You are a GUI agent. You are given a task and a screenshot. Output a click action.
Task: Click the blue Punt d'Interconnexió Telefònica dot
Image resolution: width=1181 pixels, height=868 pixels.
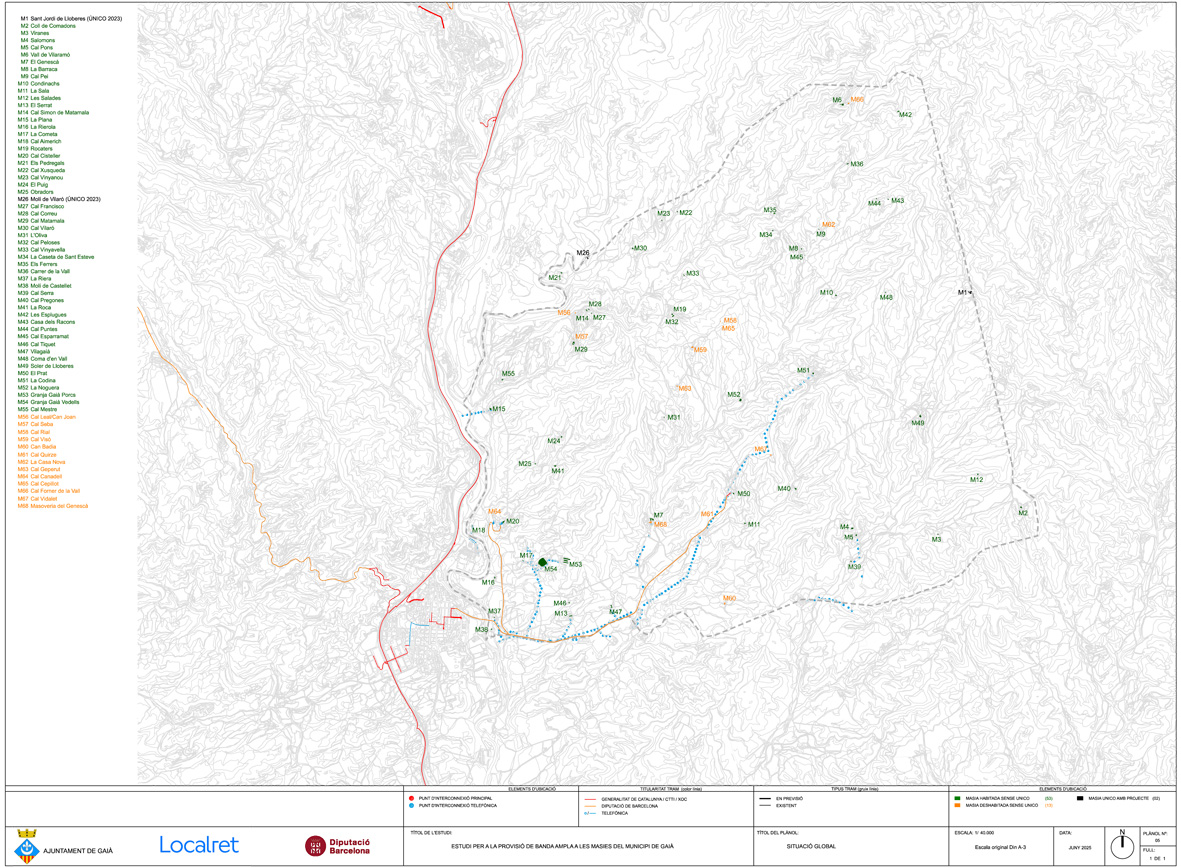[x=411, y=805]
